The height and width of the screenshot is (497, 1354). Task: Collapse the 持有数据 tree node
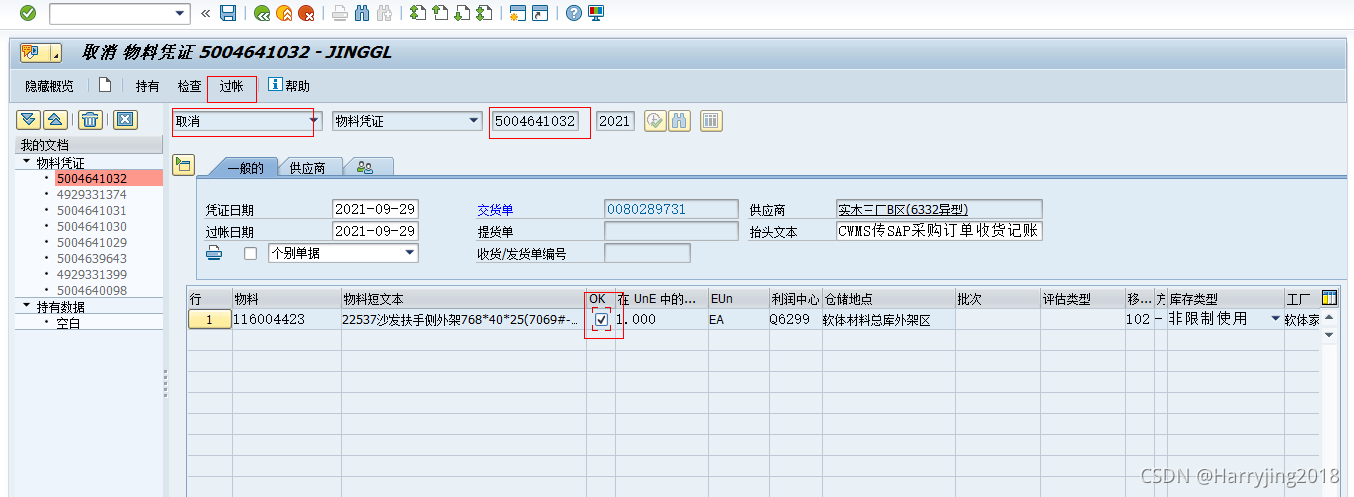27,306
